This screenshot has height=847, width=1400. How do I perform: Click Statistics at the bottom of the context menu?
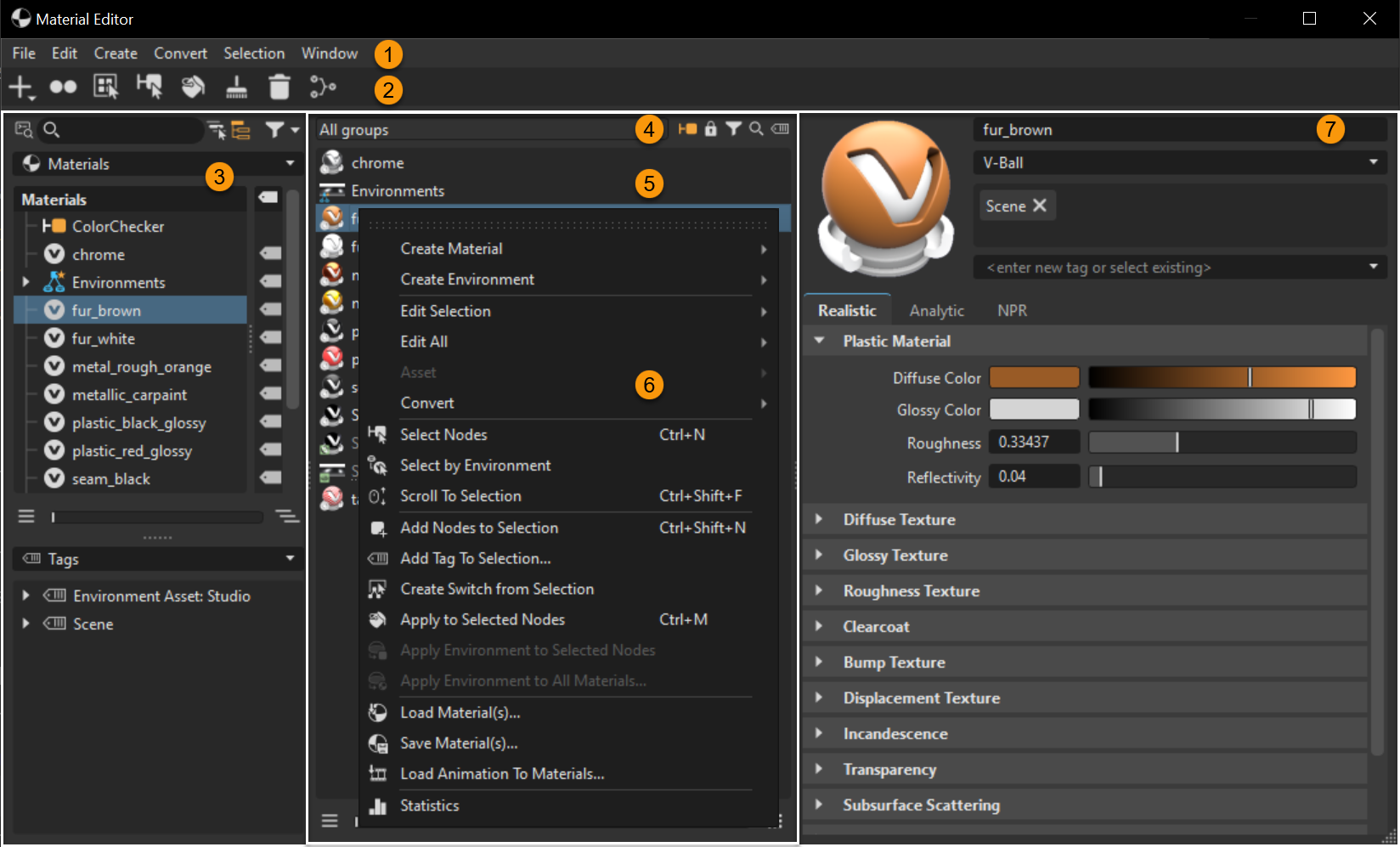(x=429, y=805)
